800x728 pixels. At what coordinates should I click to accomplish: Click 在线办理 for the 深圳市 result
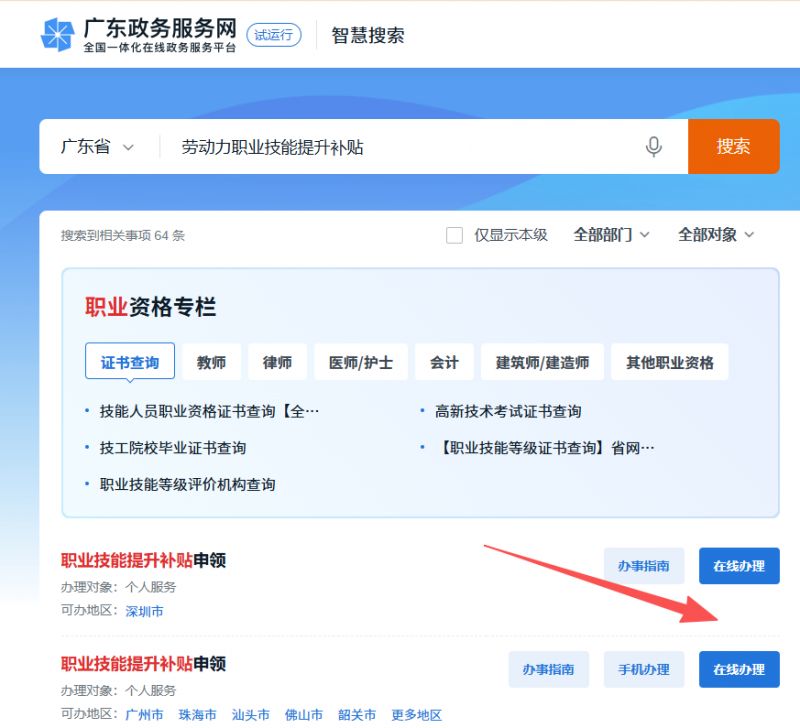(x=739, y=566)
